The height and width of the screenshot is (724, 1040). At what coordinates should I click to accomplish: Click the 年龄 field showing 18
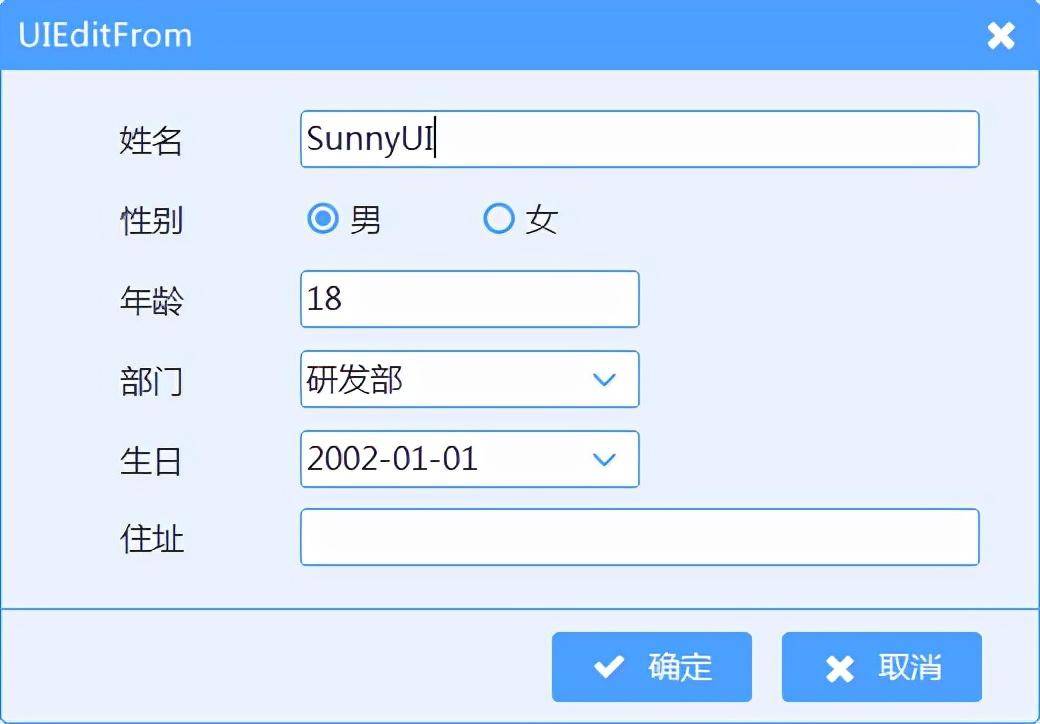pos(470,299)
